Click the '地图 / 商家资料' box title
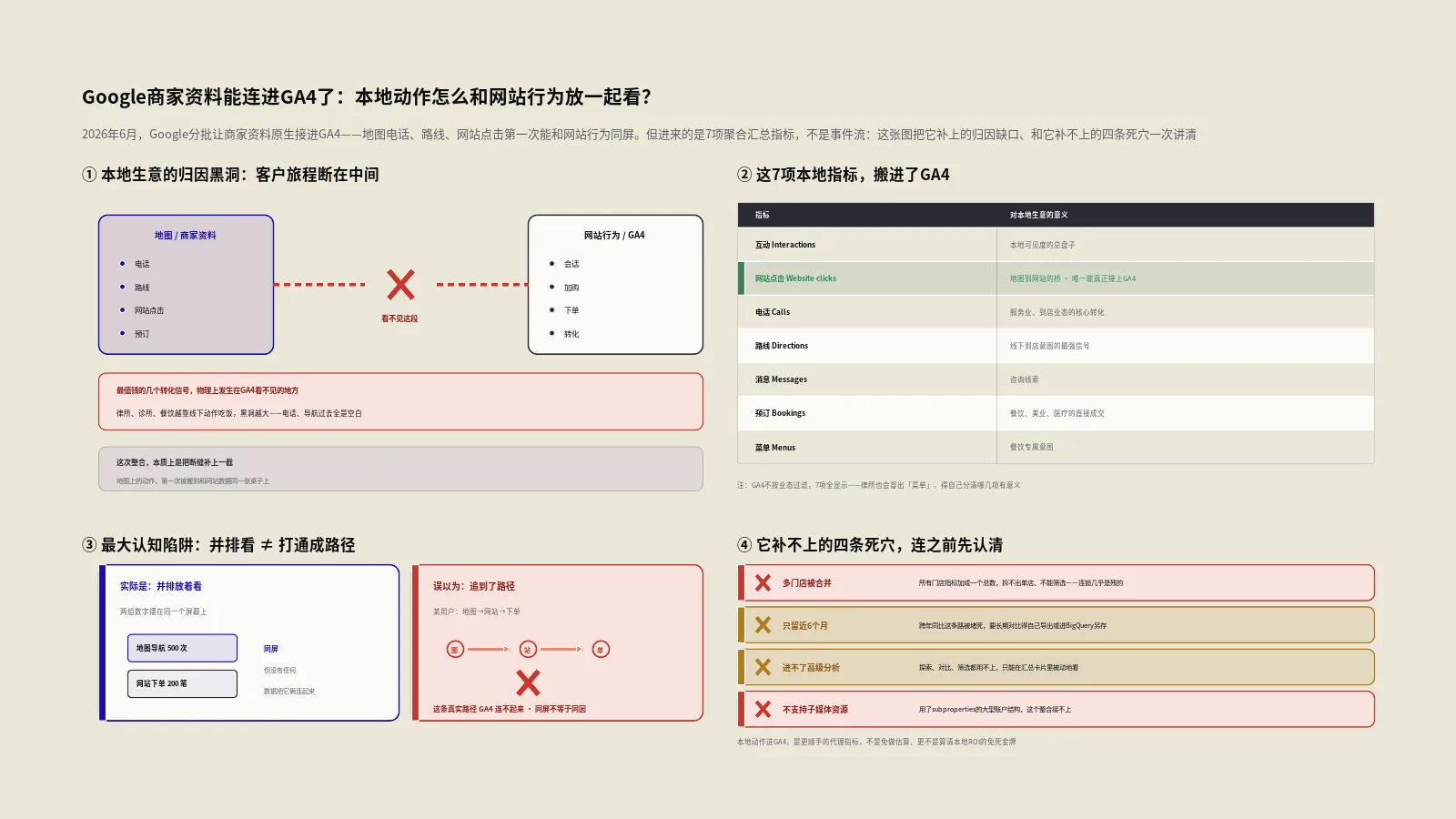The height and width of the screenshot is (819, 1456). tap(186, 236)
